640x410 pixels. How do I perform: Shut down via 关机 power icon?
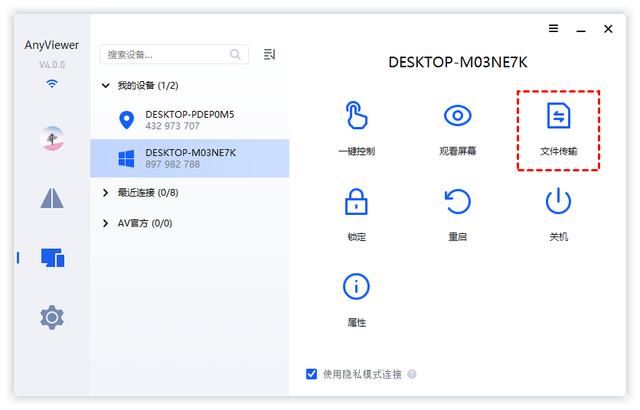tap(558, 202)
